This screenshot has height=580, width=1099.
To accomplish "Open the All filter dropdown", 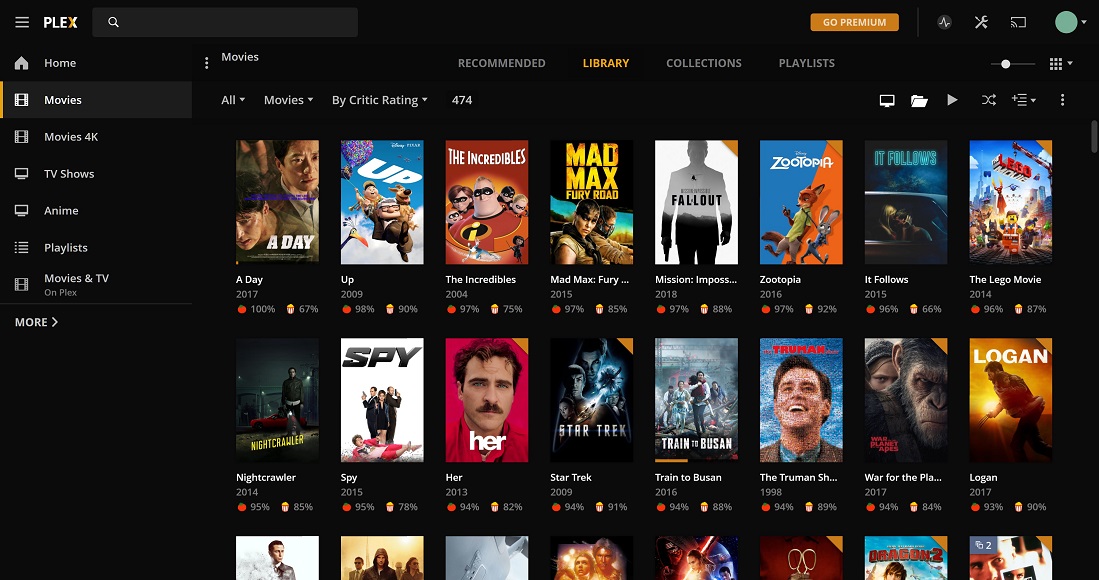I will [232, 100].
